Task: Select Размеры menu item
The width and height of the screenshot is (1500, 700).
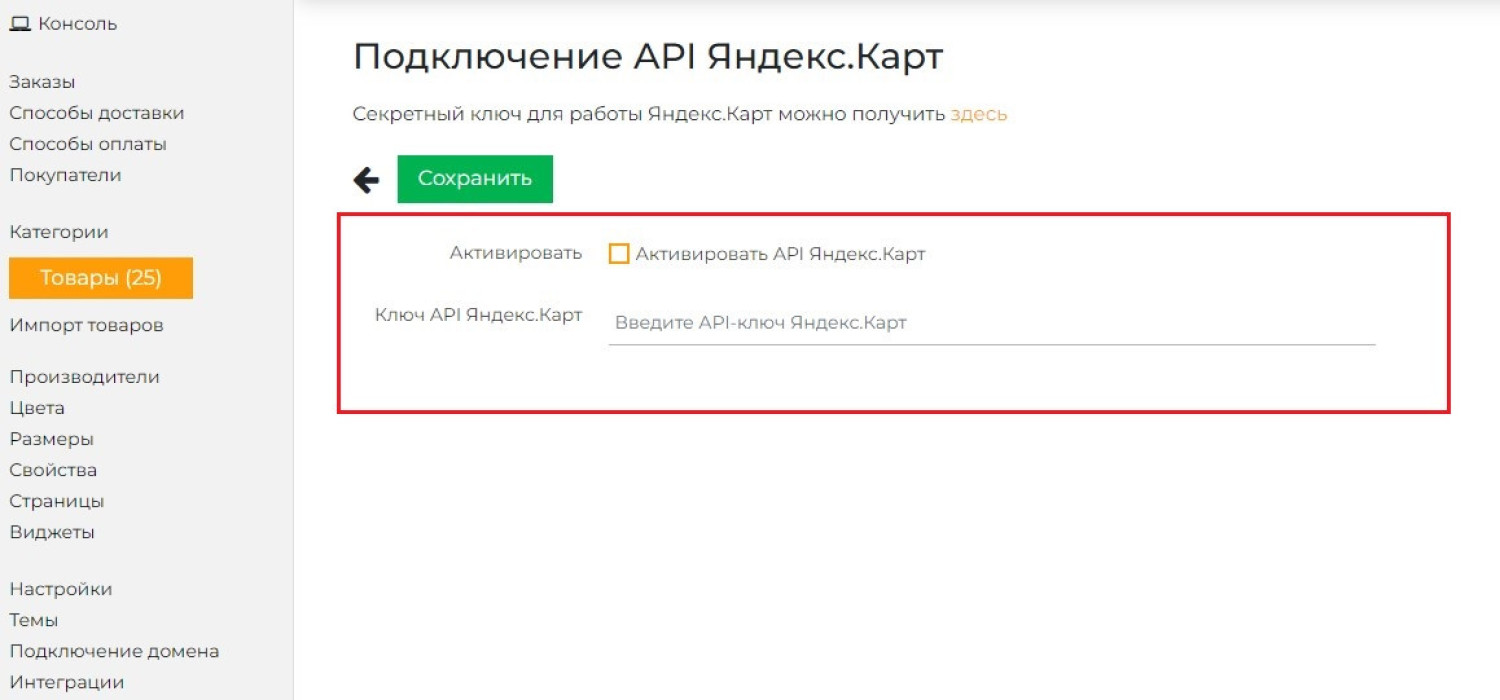Action: tap(52, 439)
